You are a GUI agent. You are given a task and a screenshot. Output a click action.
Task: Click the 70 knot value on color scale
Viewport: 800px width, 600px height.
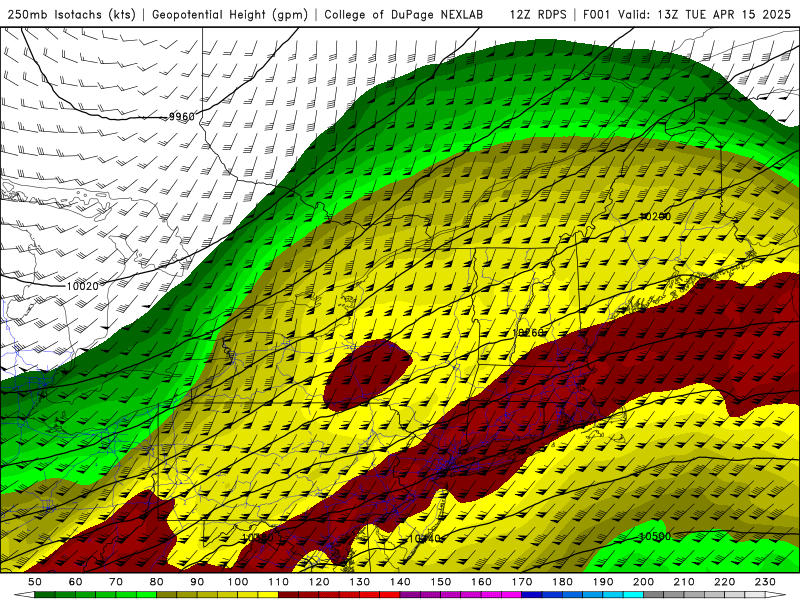point(116,582)
